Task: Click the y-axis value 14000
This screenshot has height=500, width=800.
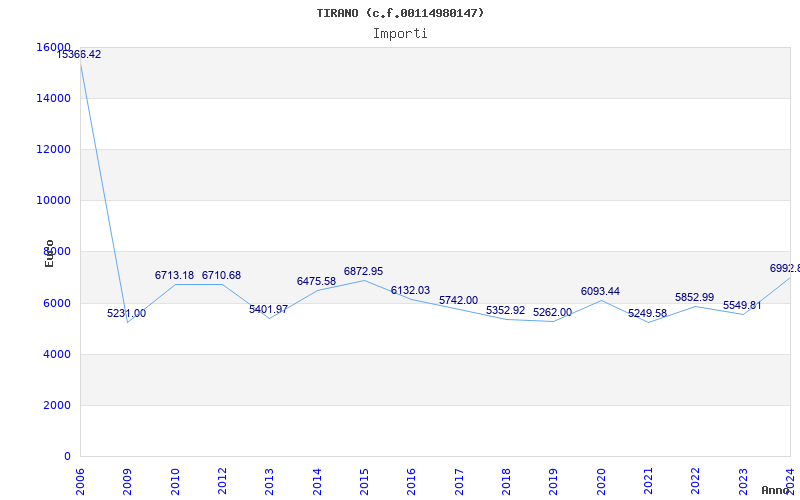Action: pyautogui.click(x=54, y=98)
